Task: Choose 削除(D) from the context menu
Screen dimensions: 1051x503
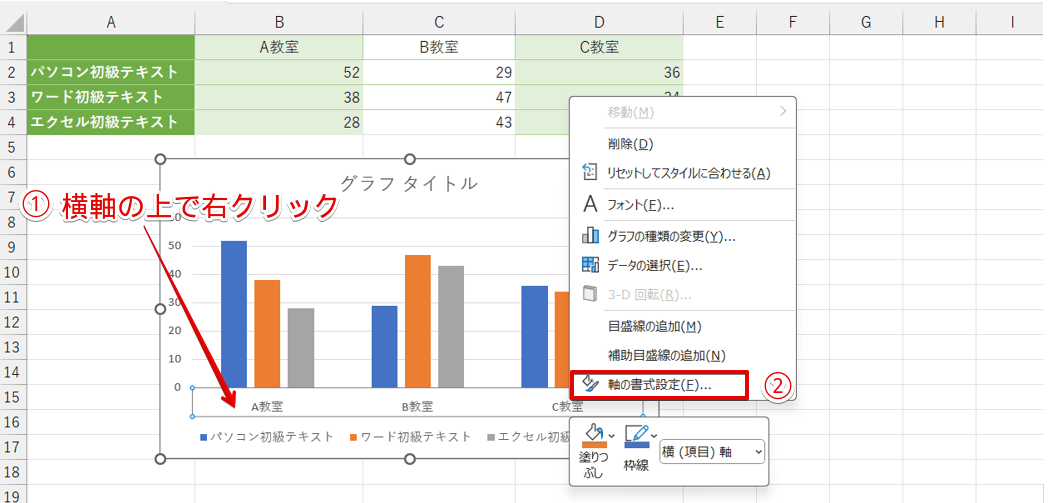Action: tap(630, 144)
